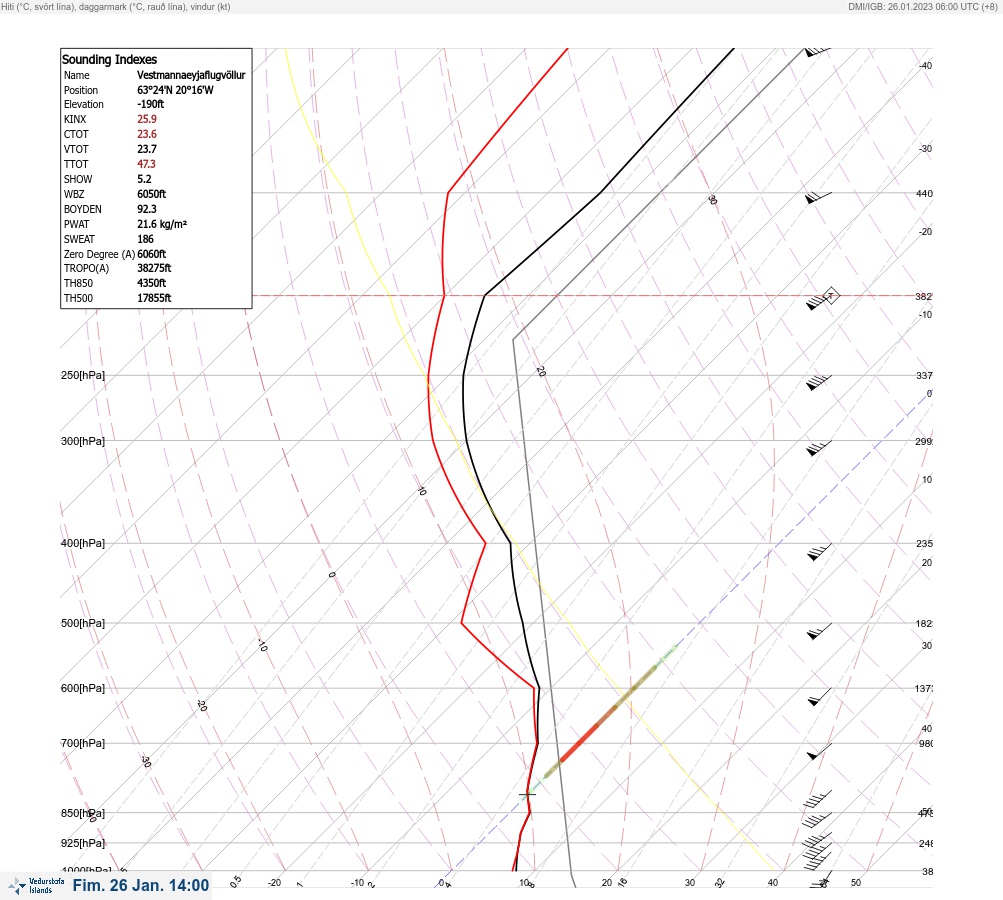Click the tropopause diamond marker on dashed line
The width and height of the screenshot is (1003, 900).
pos(830,296)
